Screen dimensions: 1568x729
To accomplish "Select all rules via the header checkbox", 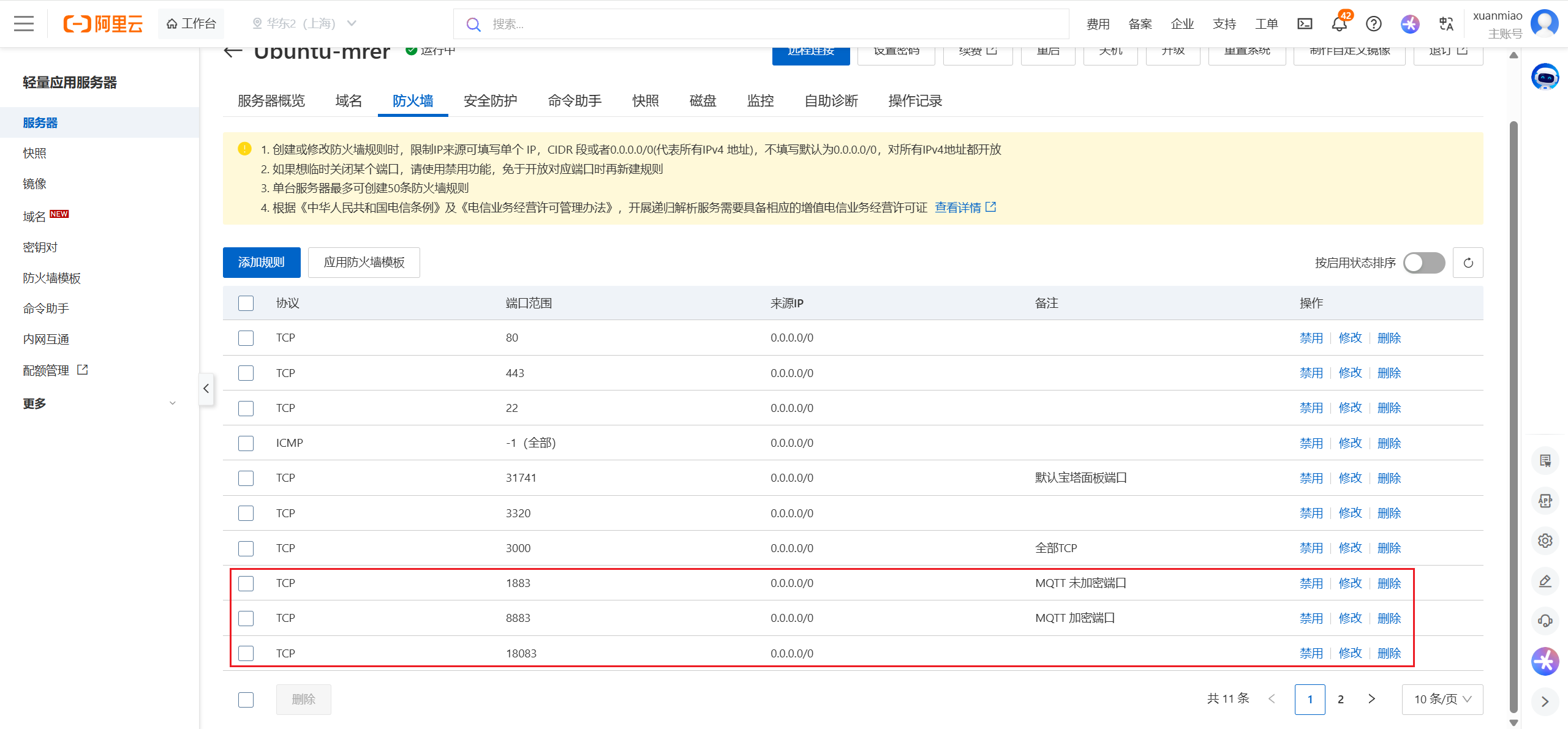I will (x=246, y=303).
